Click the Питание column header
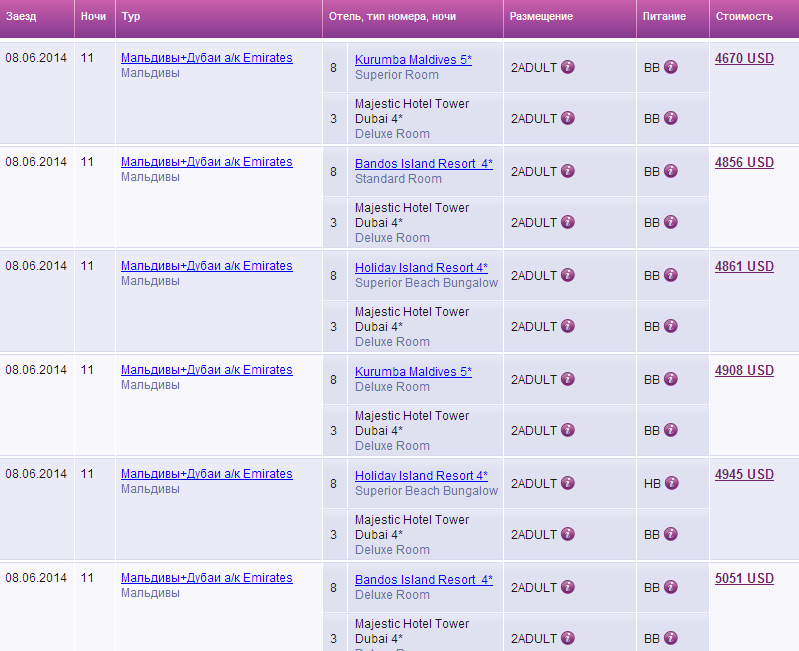 (664, 17)
